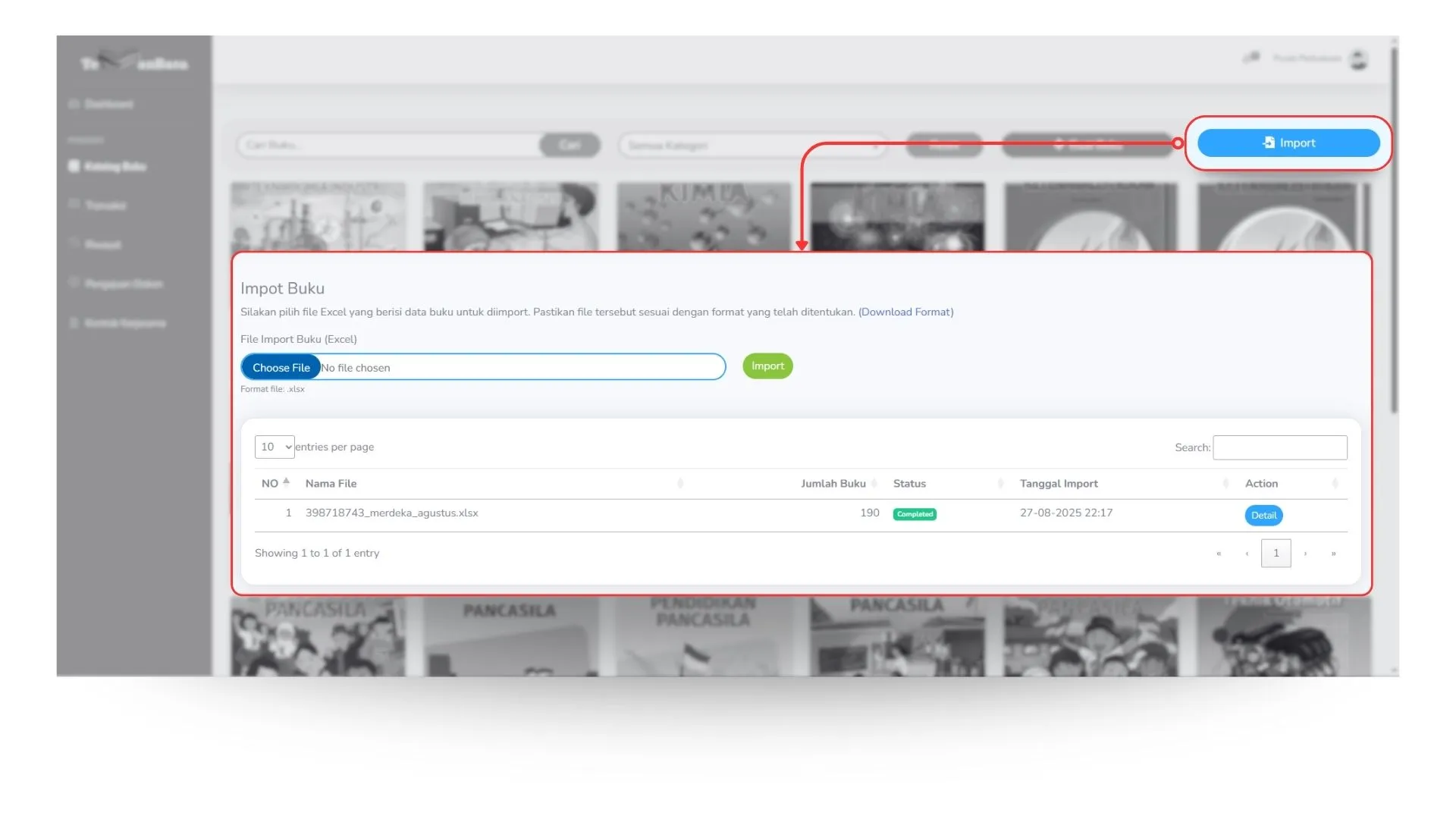1456x819 pixels.
Task: Sort by Action column arrow
Action: click(1335, 483)
